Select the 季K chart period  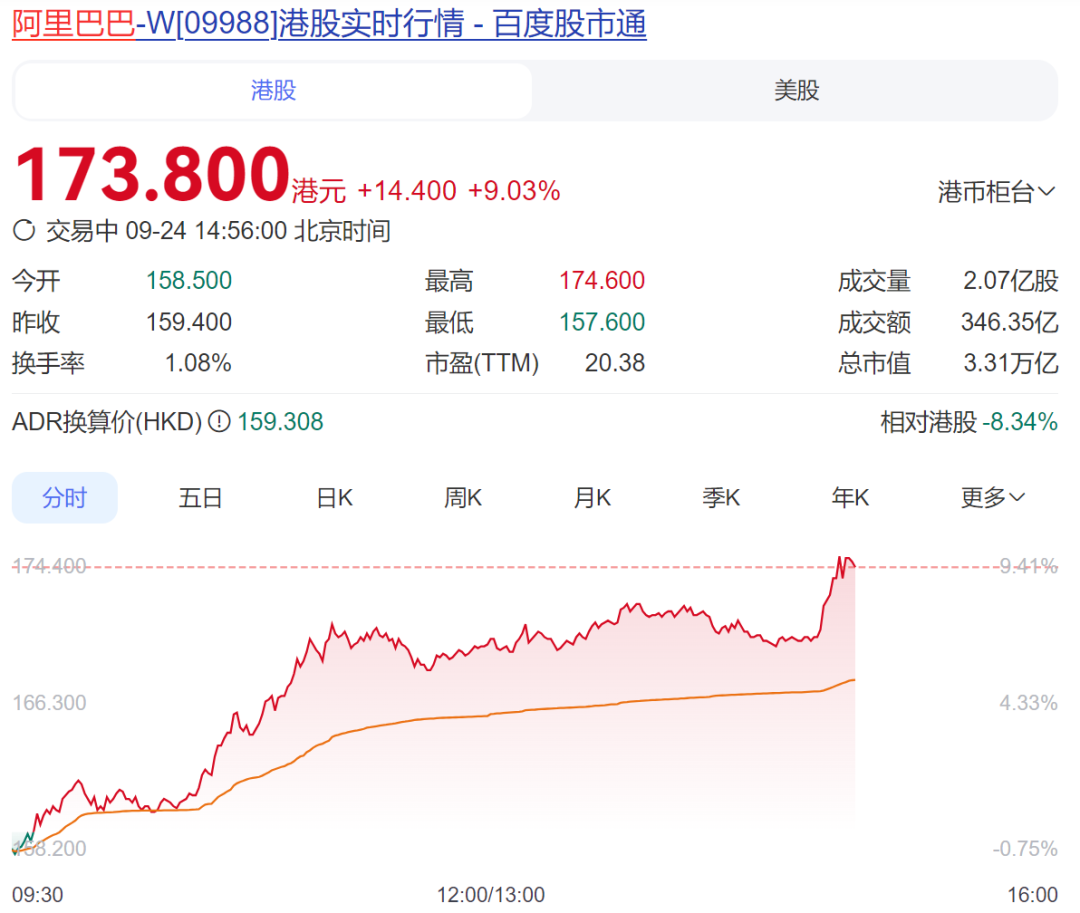[721, 497]
